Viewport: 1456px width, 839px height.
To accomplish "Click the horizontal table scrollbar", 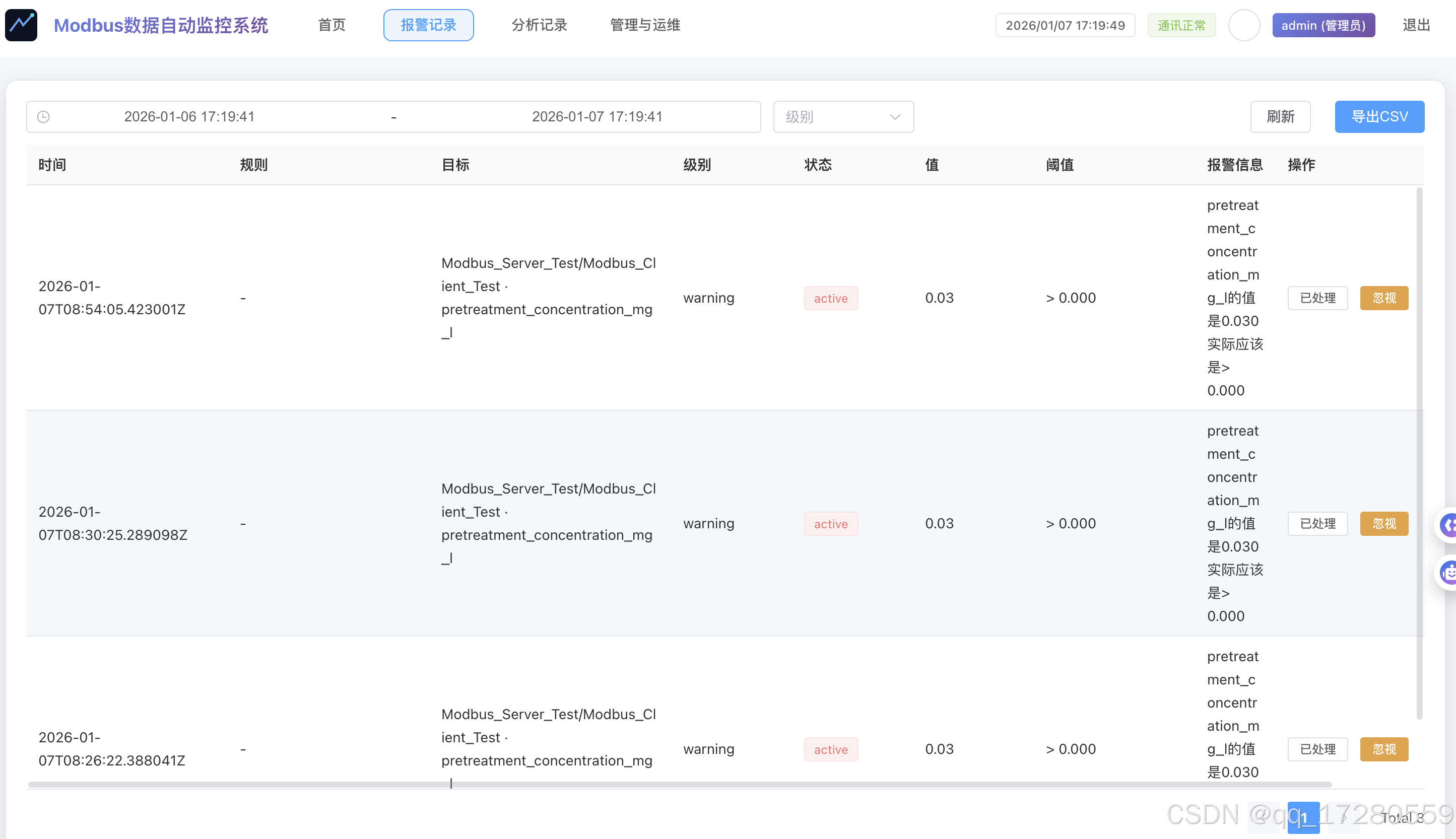I will [x=680, y=784].
